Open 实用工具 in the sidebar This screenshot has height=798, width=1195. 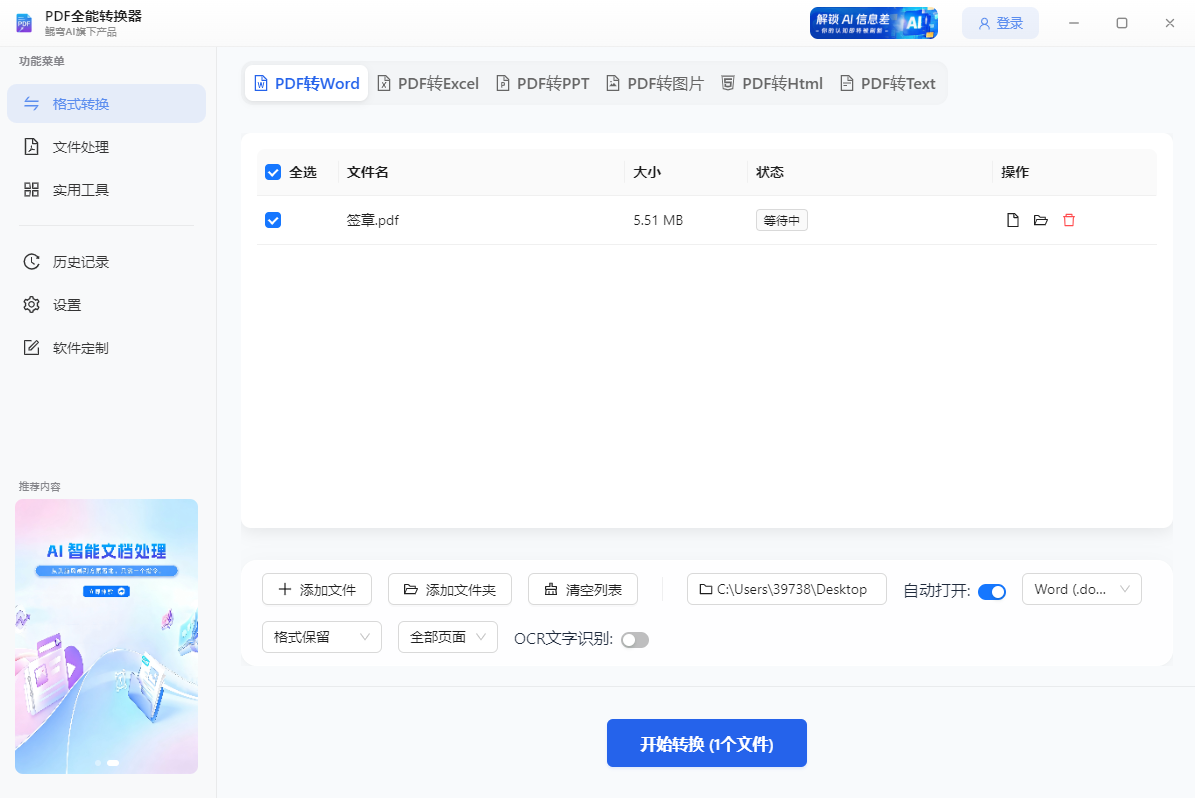pyautogui.click(x=106, y=189)
